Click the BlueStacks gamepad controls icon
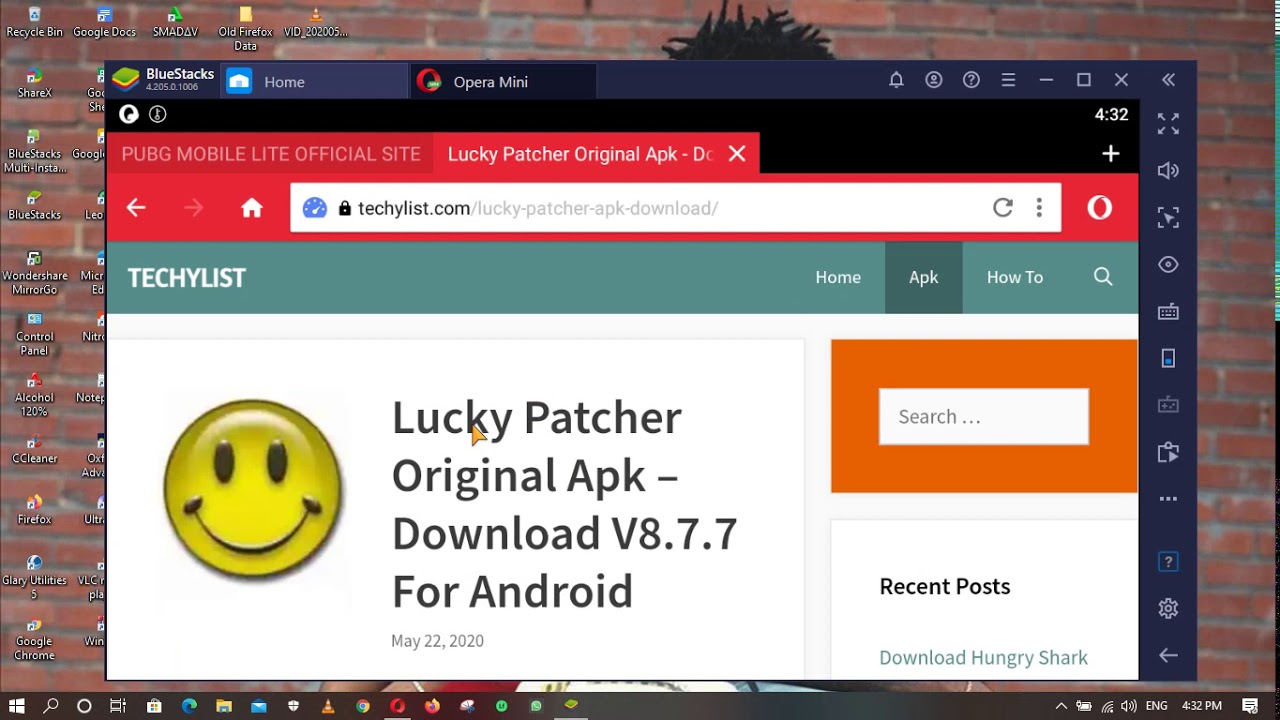Image resolution: width=1280 pixels, height=720 pixels. click(x=1168, y=405)
